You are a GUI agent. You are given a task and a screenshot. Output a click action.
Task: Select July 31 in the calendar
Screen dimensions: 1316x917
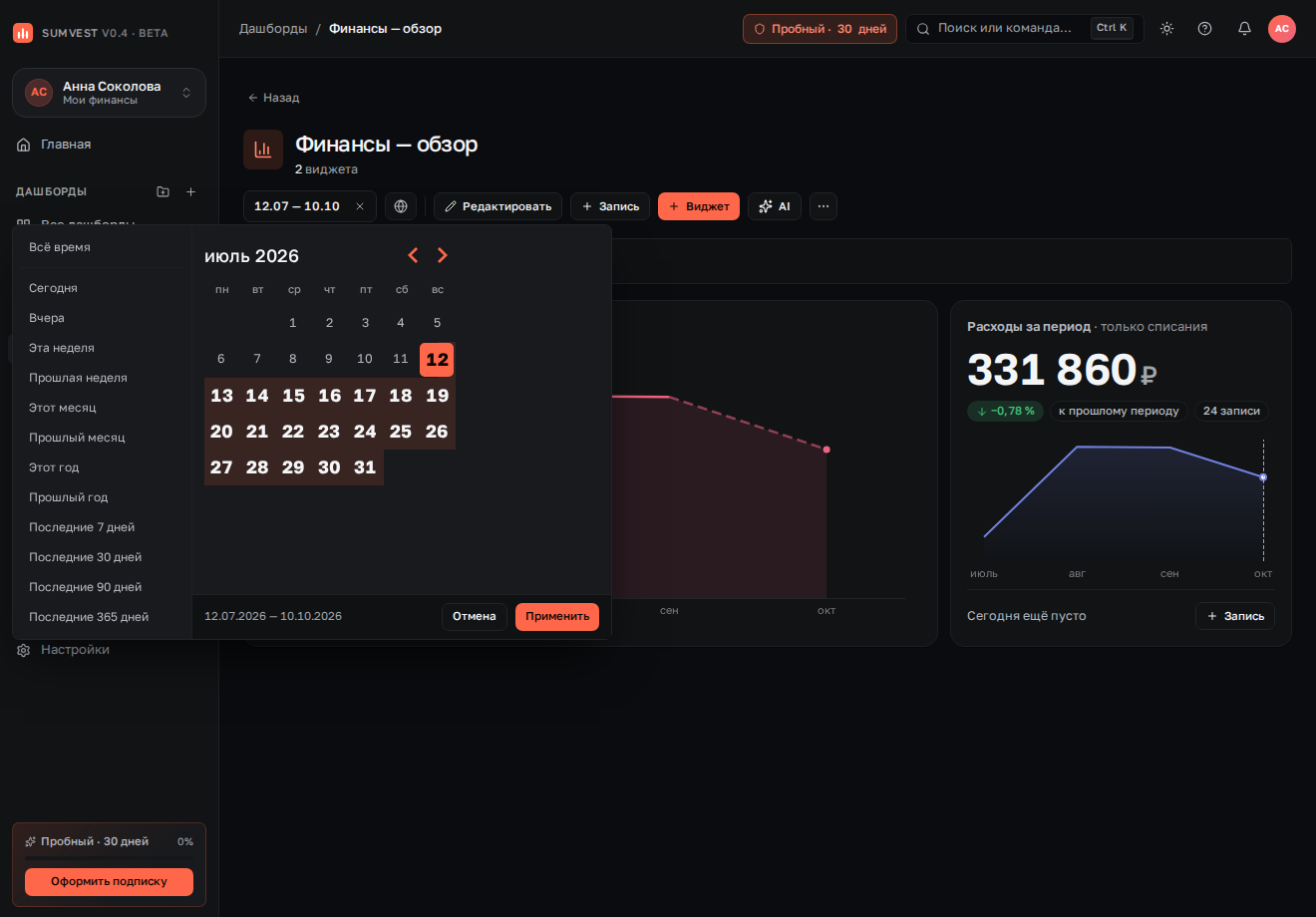click(x=365, y=467)
